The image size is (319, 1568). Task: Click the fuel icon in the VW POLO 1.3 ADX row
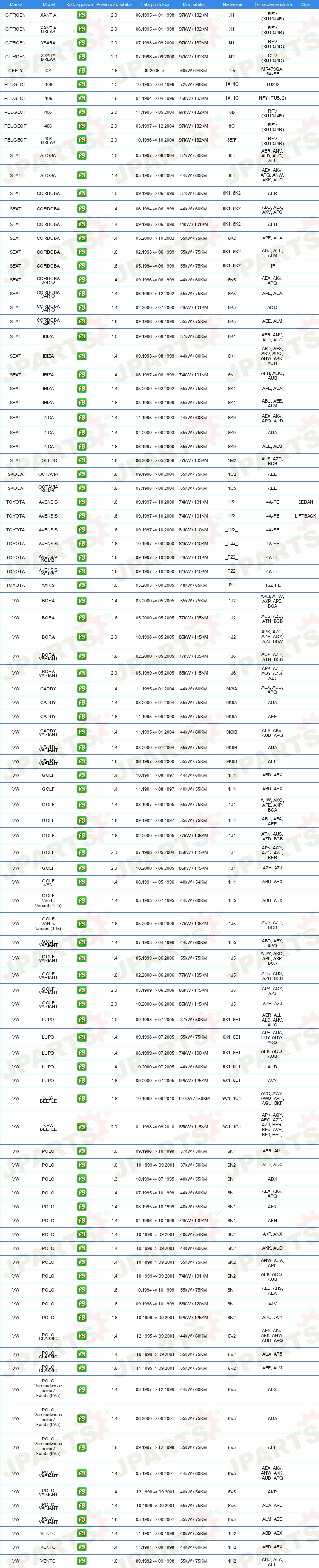pyautogui.click(x=82, y=1179)
